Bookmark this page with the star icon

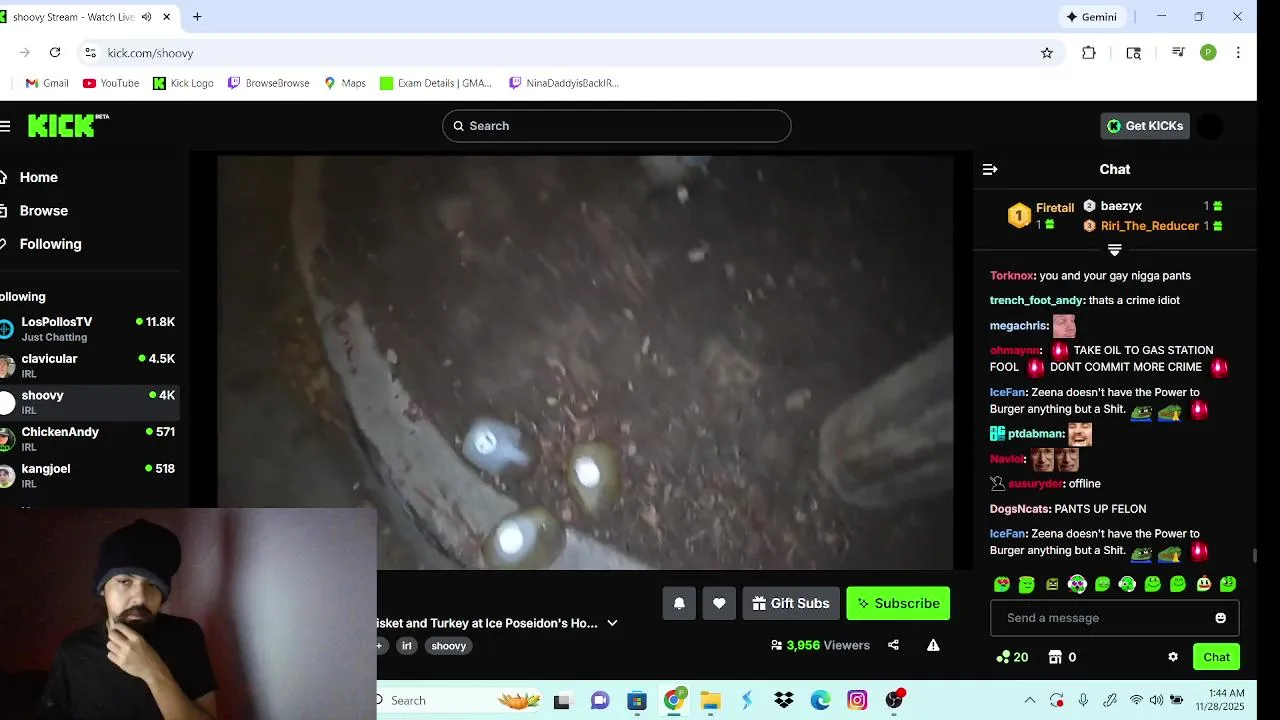point(1047,53)
